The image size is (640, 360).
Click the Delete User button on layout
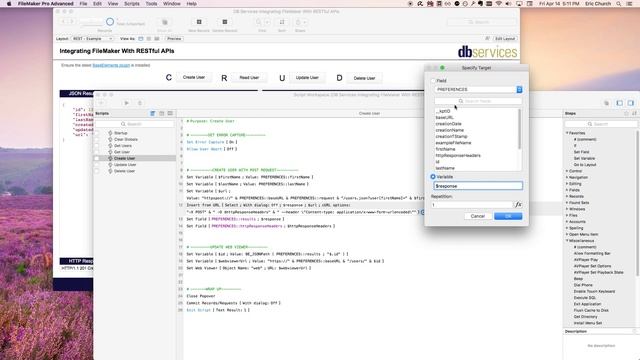[364, 78]
